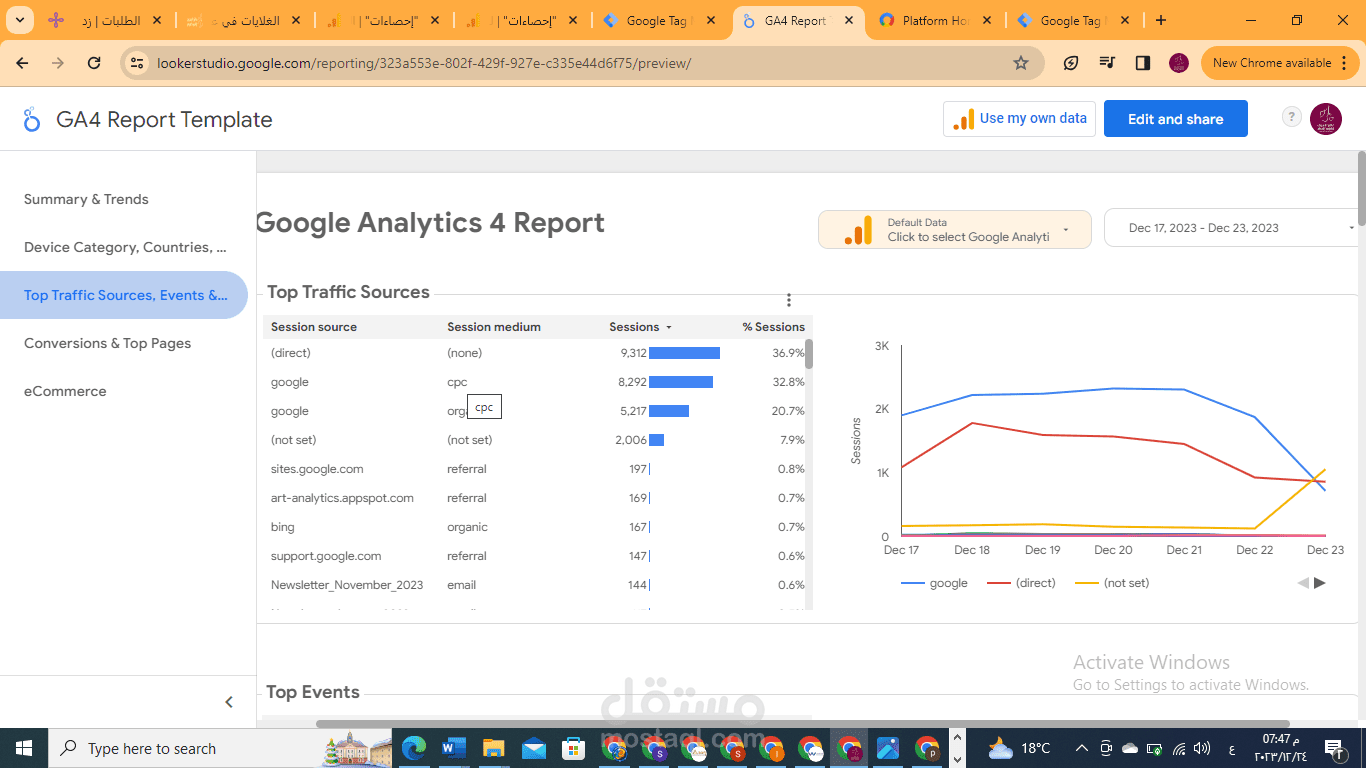This screenshot has height=768, width=1366.
Task: Switch to the Platform Home browser tab
Action: pyautogui.click(x=937, y=21)
